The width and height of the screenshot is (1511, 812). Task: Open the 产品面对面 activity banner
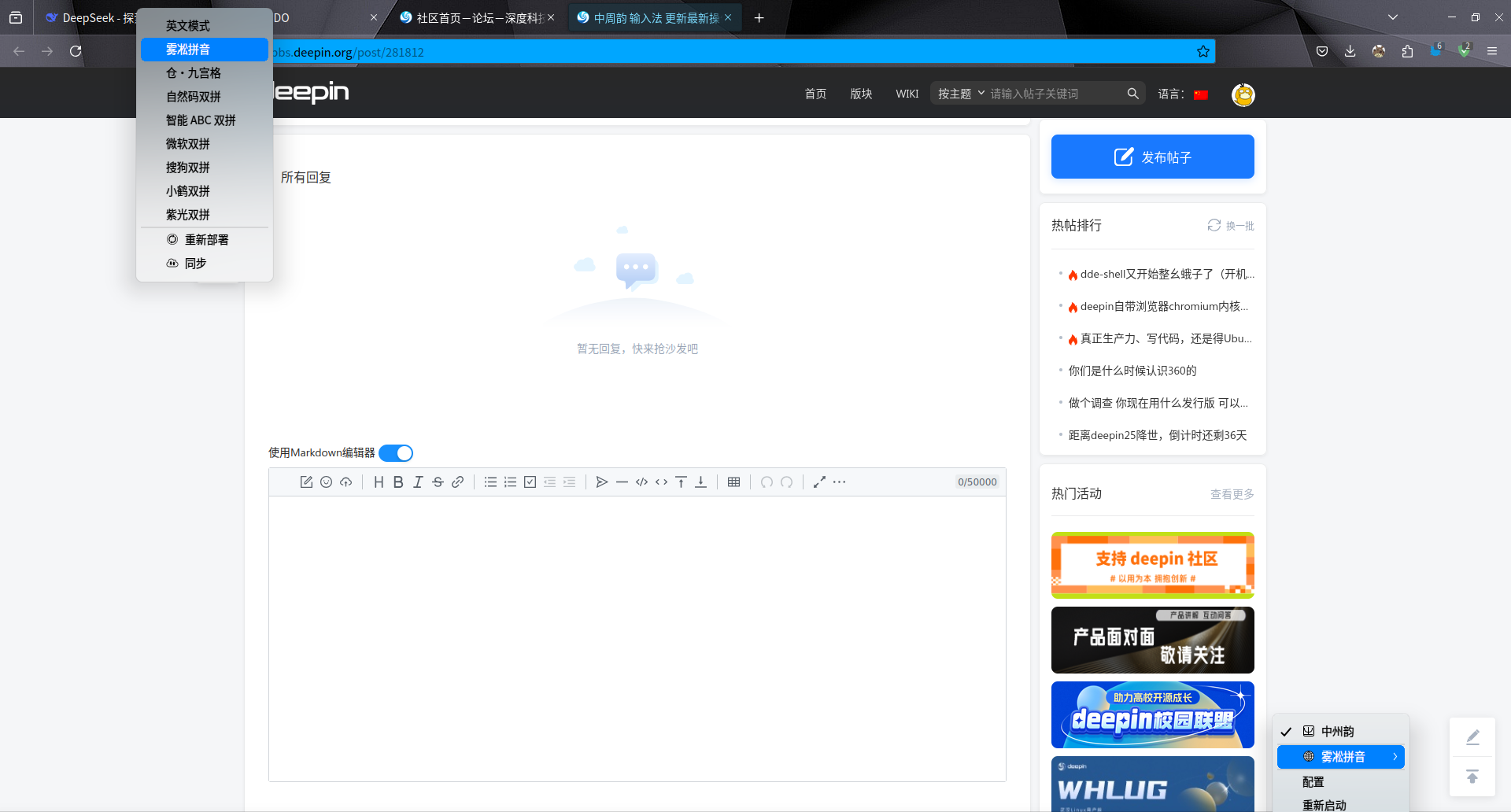point(1152,640)
